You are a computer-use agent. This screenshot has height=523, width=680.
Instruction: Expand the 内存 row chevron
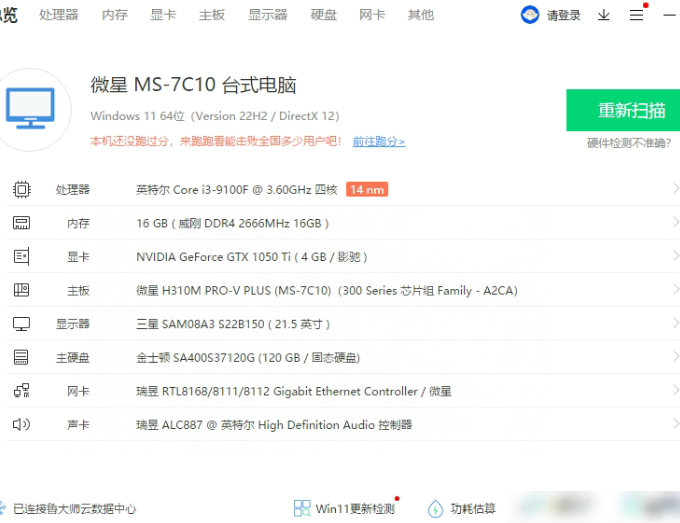[x=676, y=222]
